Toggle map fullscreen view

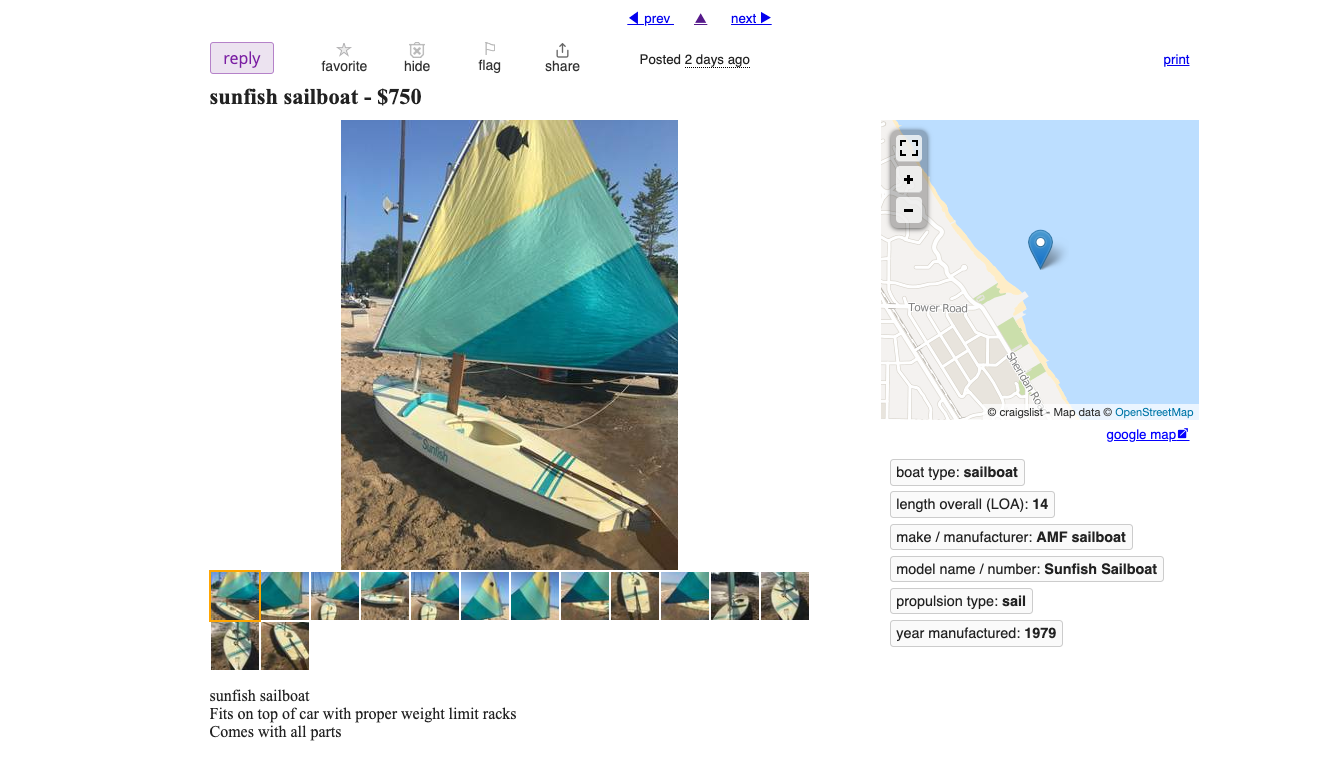point(908,148)
